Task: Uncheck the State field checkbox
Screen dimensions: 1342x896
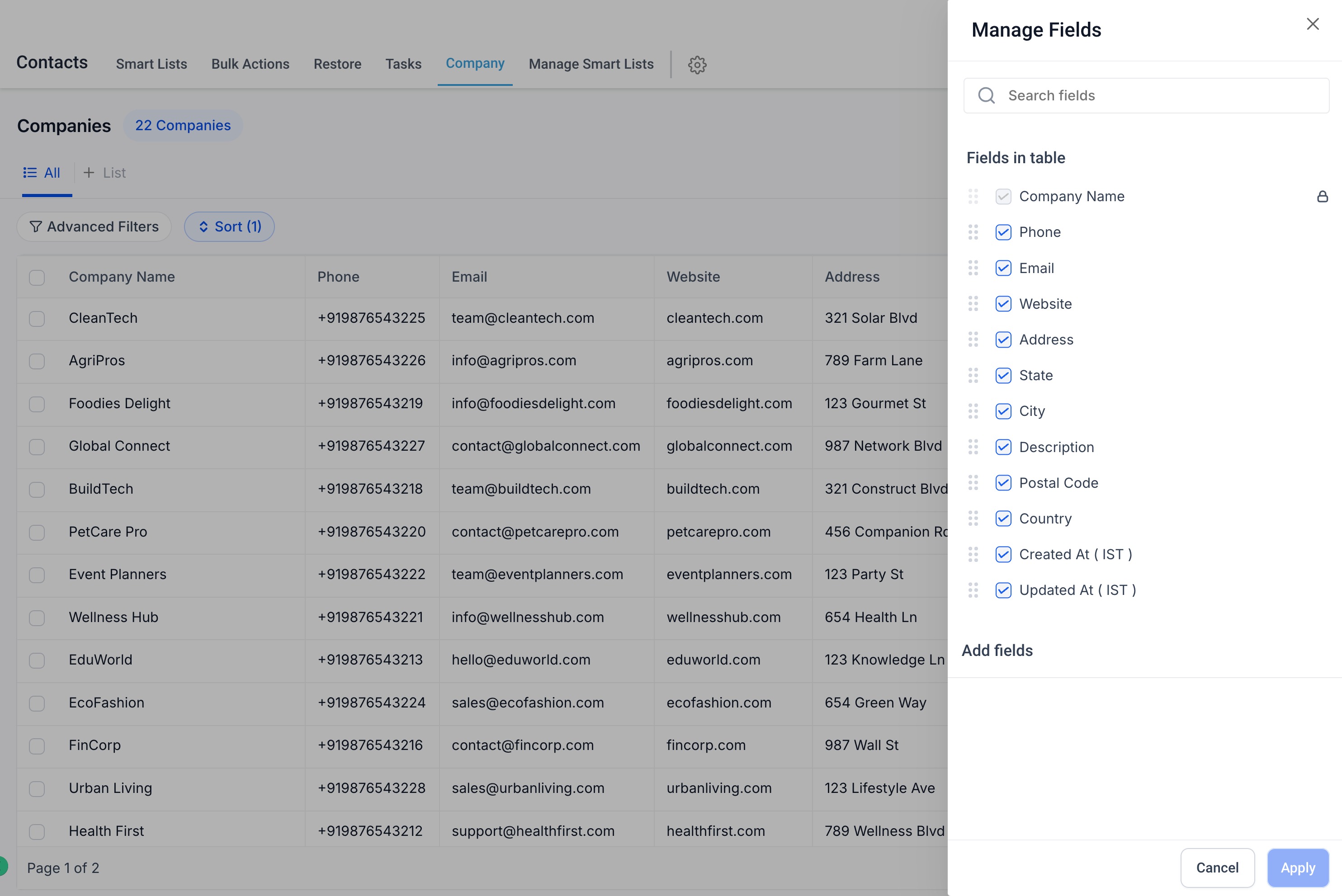Action: coord(1003,375)
